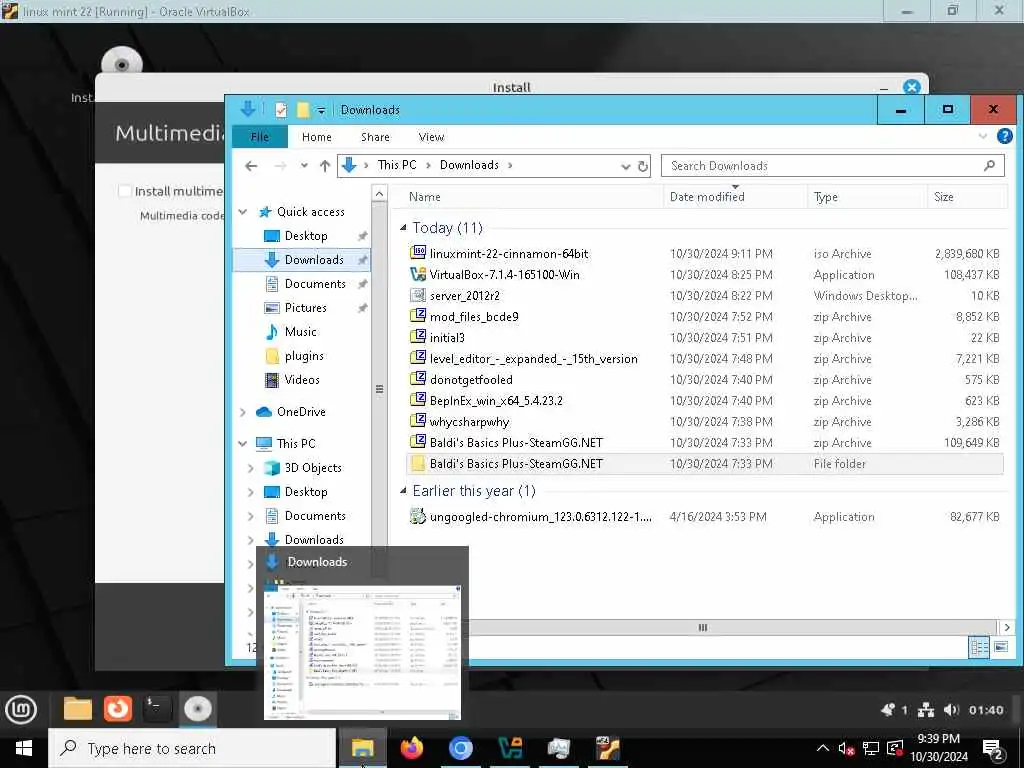Image resolution: width=1024 pixels, height=768 pixels.
Task: Select VirtualBox-7.1.4-165100-Win installer file
Action: [x=705, y=274]
